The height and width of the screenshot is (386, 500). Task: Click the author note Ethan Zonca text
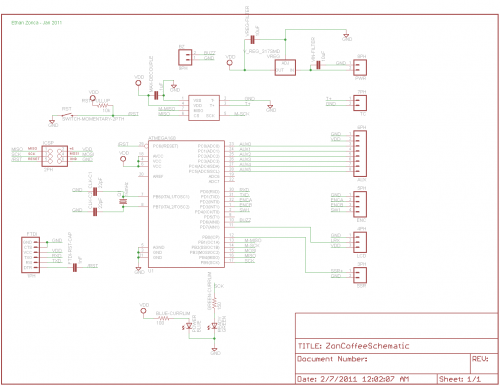[x=37, y=23]
